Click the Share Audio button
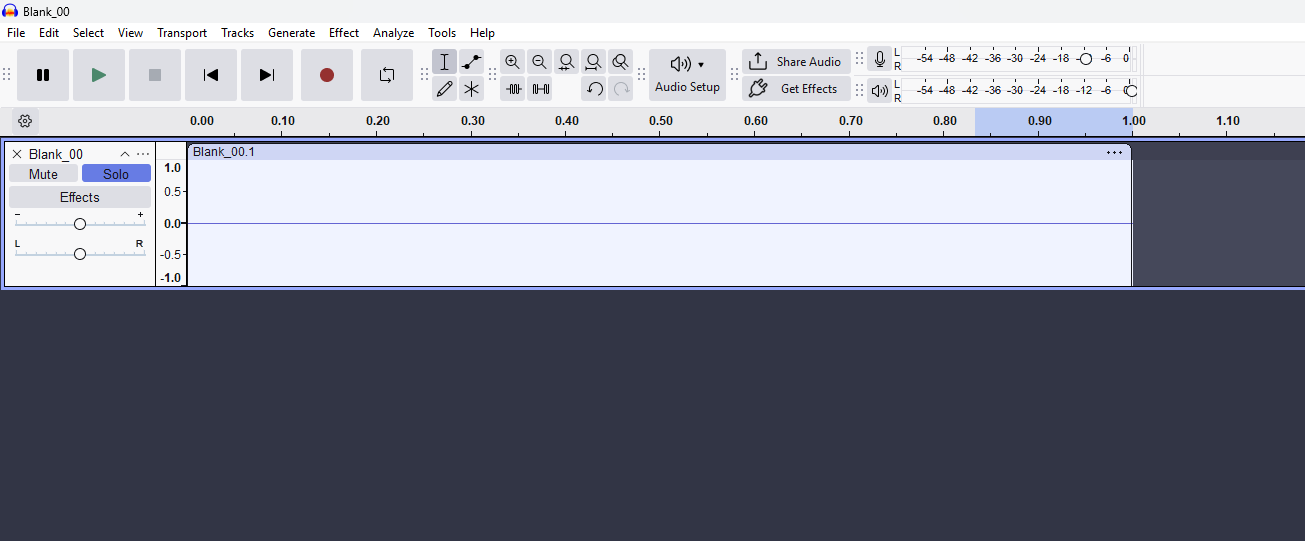 point(796,62)
